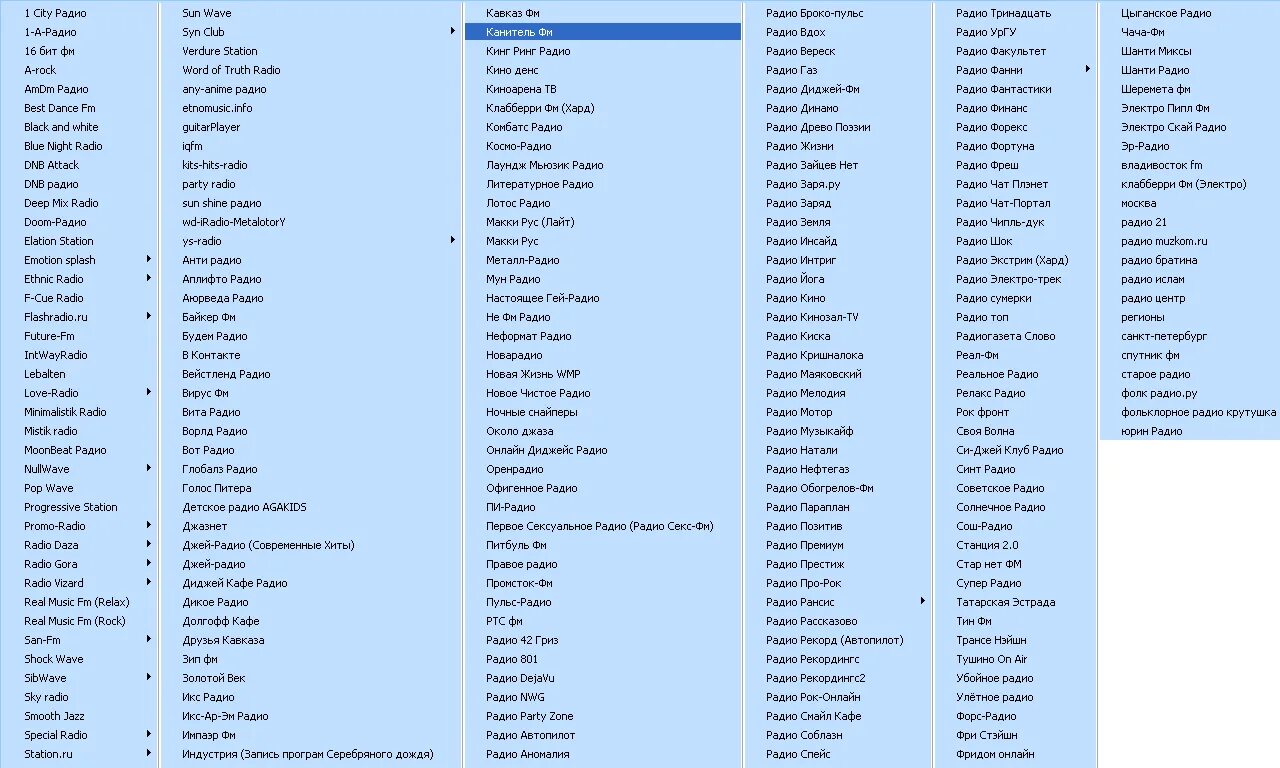Image resolution: width=1280 pixels, height=768 pixels.
Task: Choose Индустрия Серебряного дождя entry
Action: tap(310, 754)
